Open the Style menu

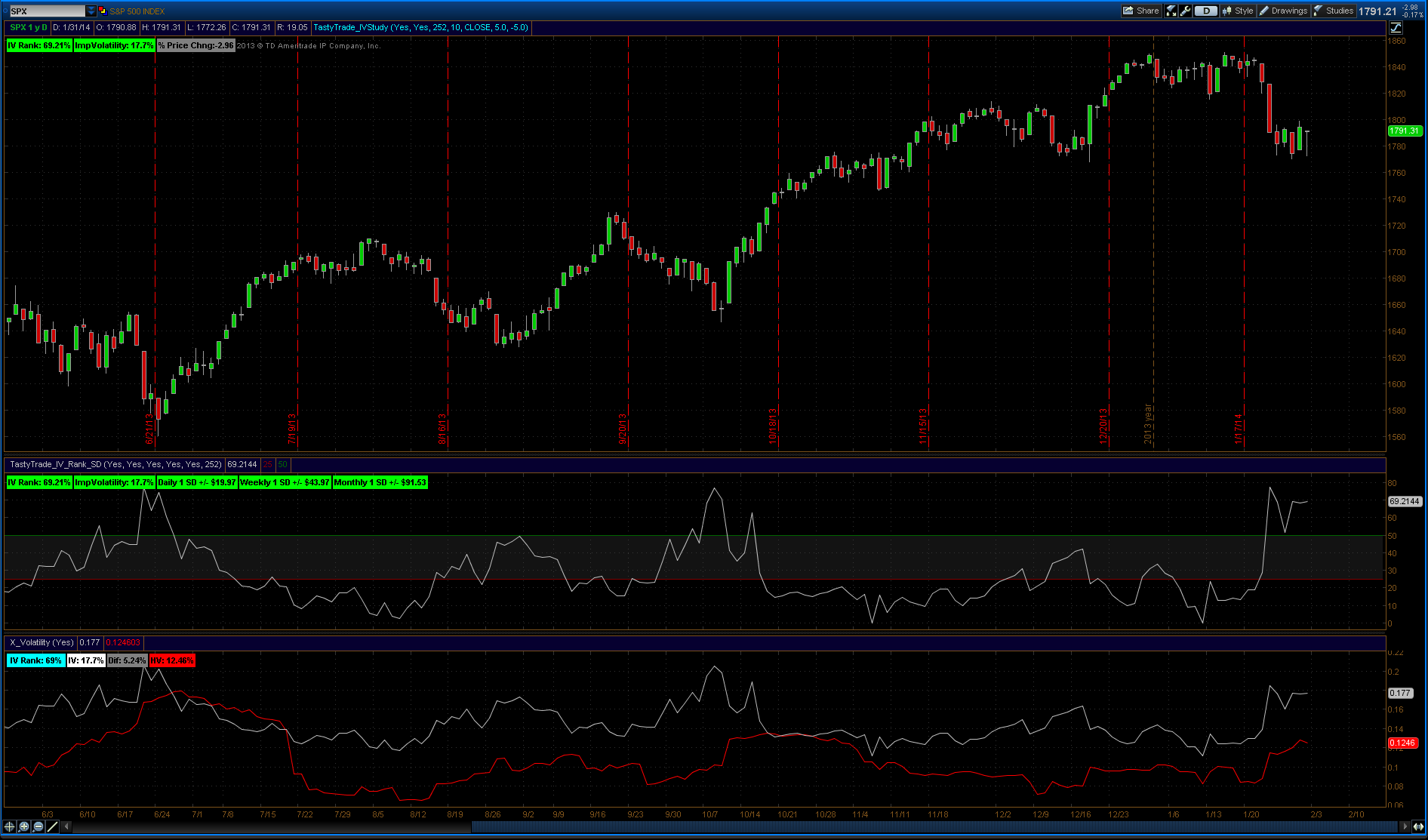coord(1238,11)
